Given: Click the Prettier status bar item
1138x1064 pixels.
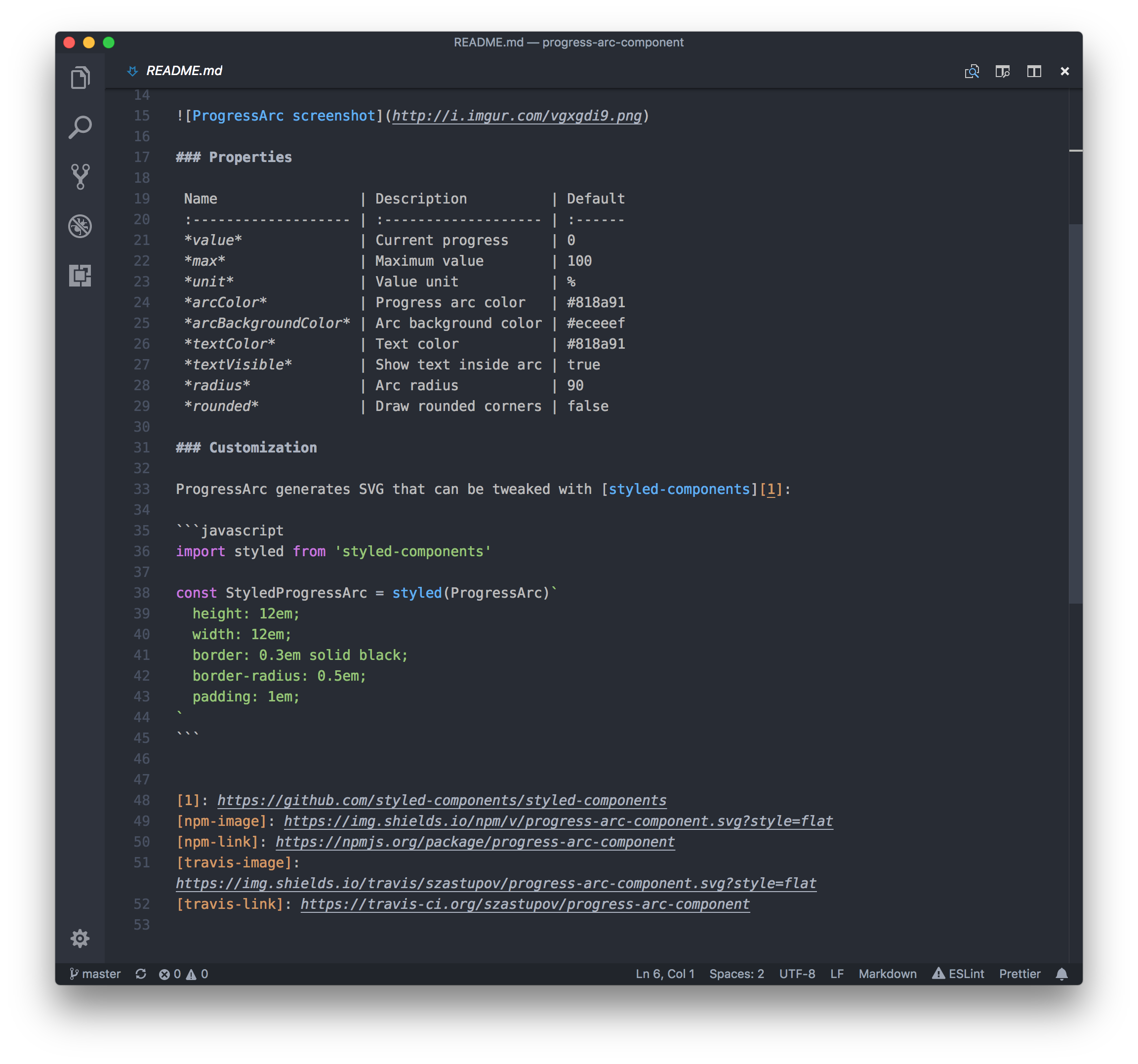Looking at the screenshot, I should tap(1019, 974).
